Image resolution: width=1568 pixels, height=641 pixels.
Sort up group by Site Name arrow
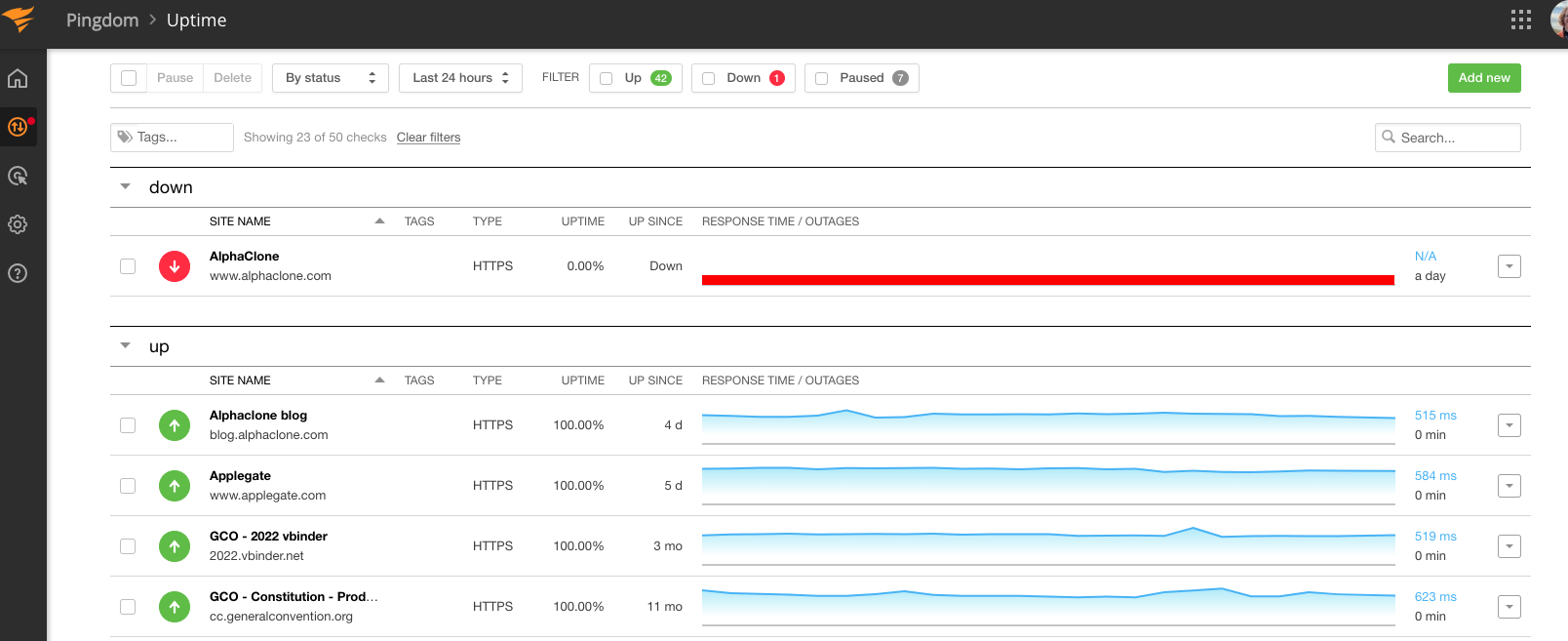pyautogui.click(x=379, y=381)
